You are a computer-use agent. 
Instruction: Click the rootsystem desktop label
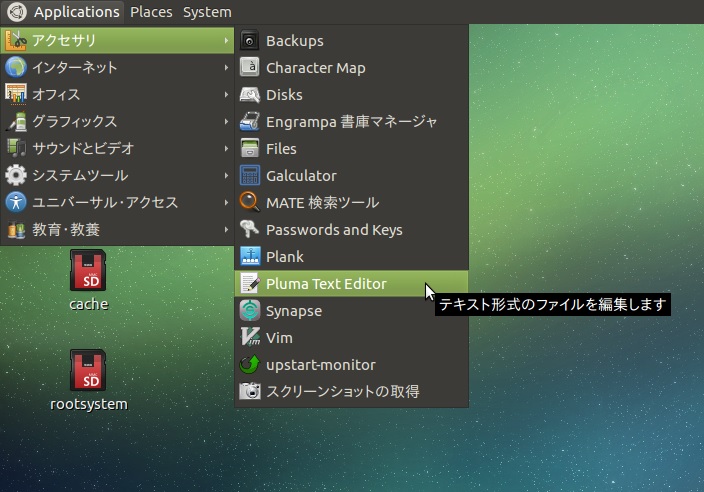pos(88,404)
